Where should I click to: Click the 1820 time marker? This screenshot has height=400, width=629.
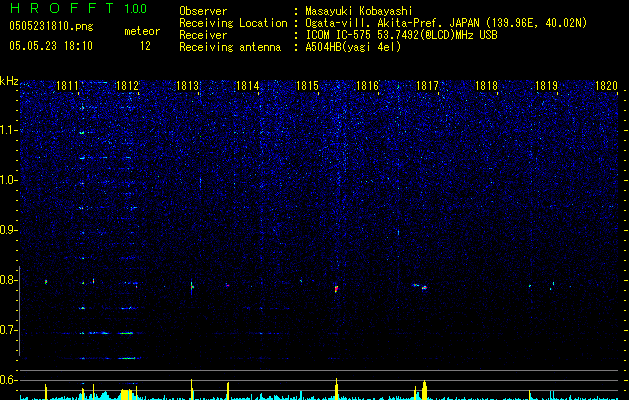[x=606, y=85]
